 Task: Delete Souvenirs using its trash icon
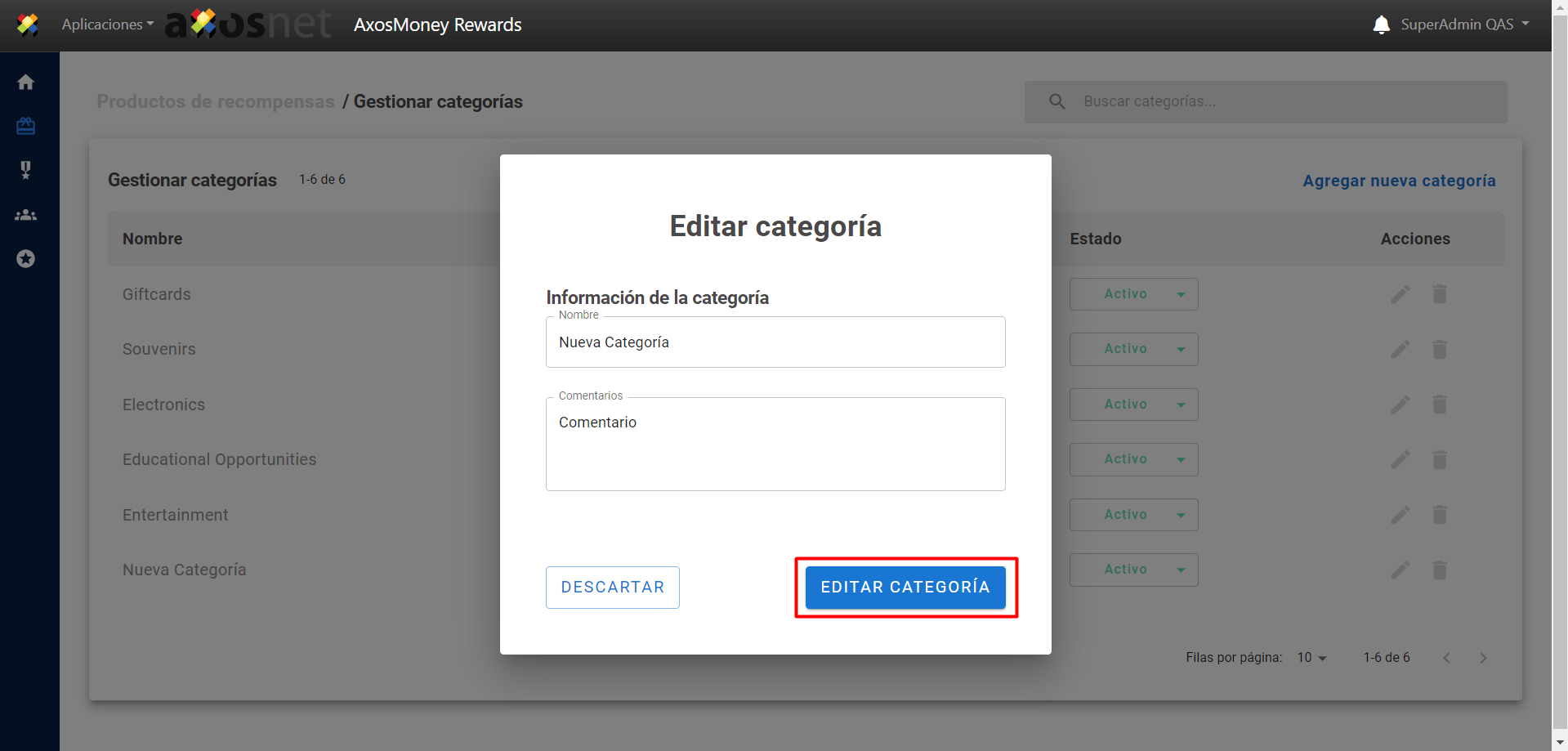pyautogui.click(x=1440, y=350)
